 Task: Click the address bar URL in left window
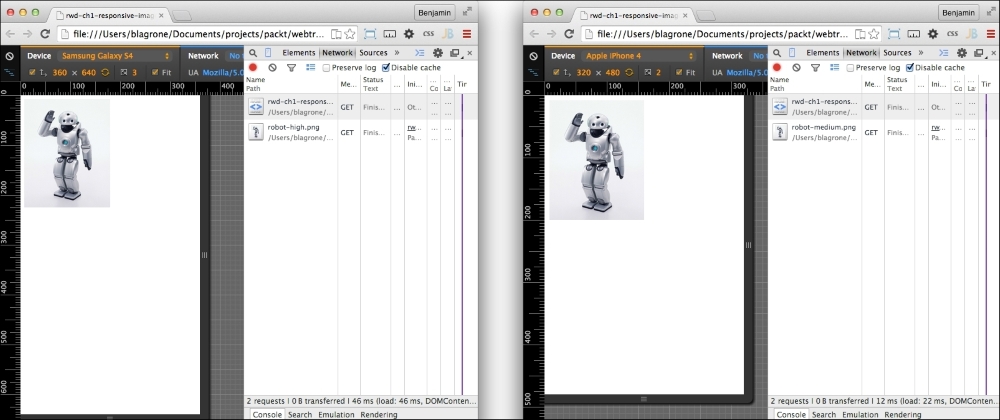coord(198,34)
